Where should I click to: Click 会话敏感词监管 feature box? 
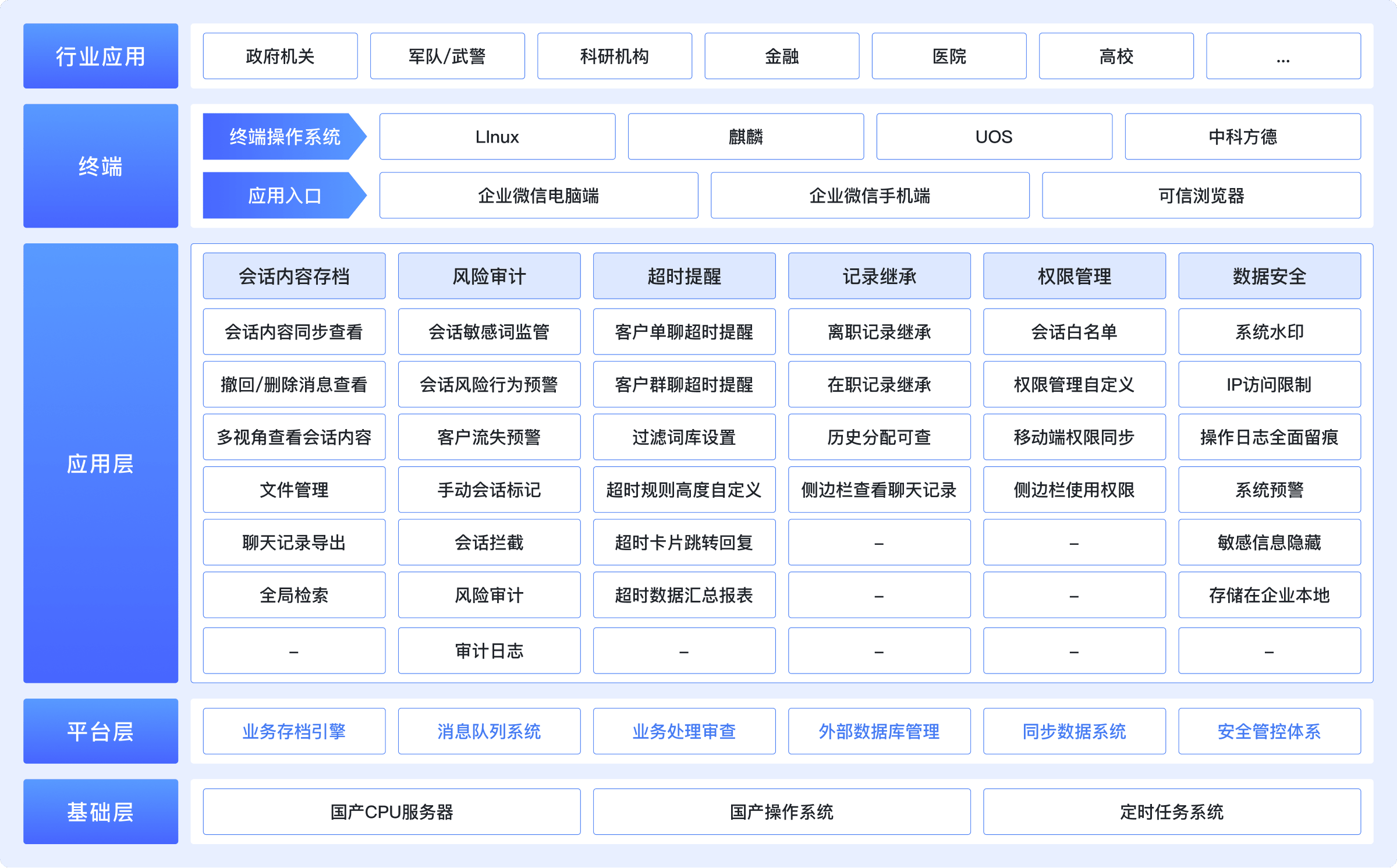pyautogui.click(x=489, y=332)
